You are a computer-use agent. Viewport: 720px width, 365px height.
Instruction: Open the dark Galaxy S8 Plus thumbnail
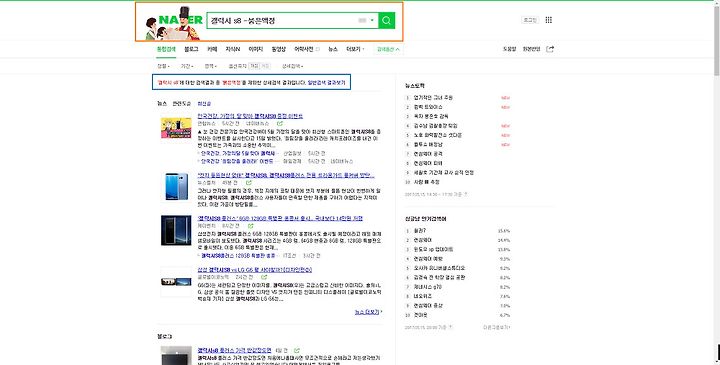click(176, 230)
